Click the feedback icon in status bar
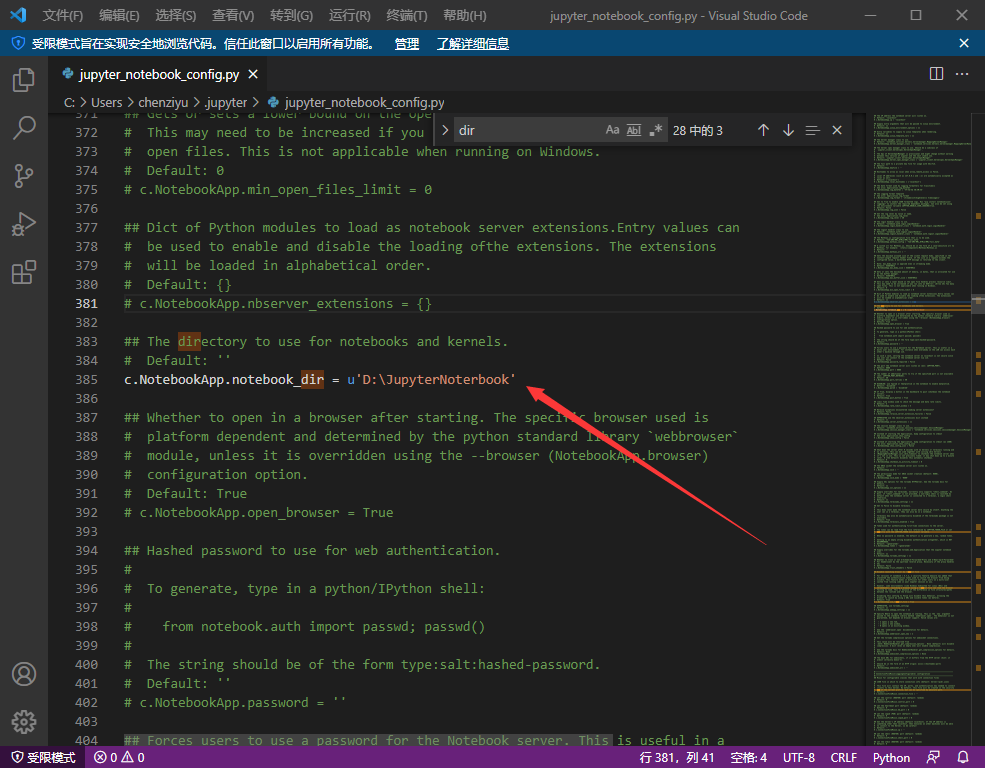Viewport: 985px width, 768px height. [933, 757]
